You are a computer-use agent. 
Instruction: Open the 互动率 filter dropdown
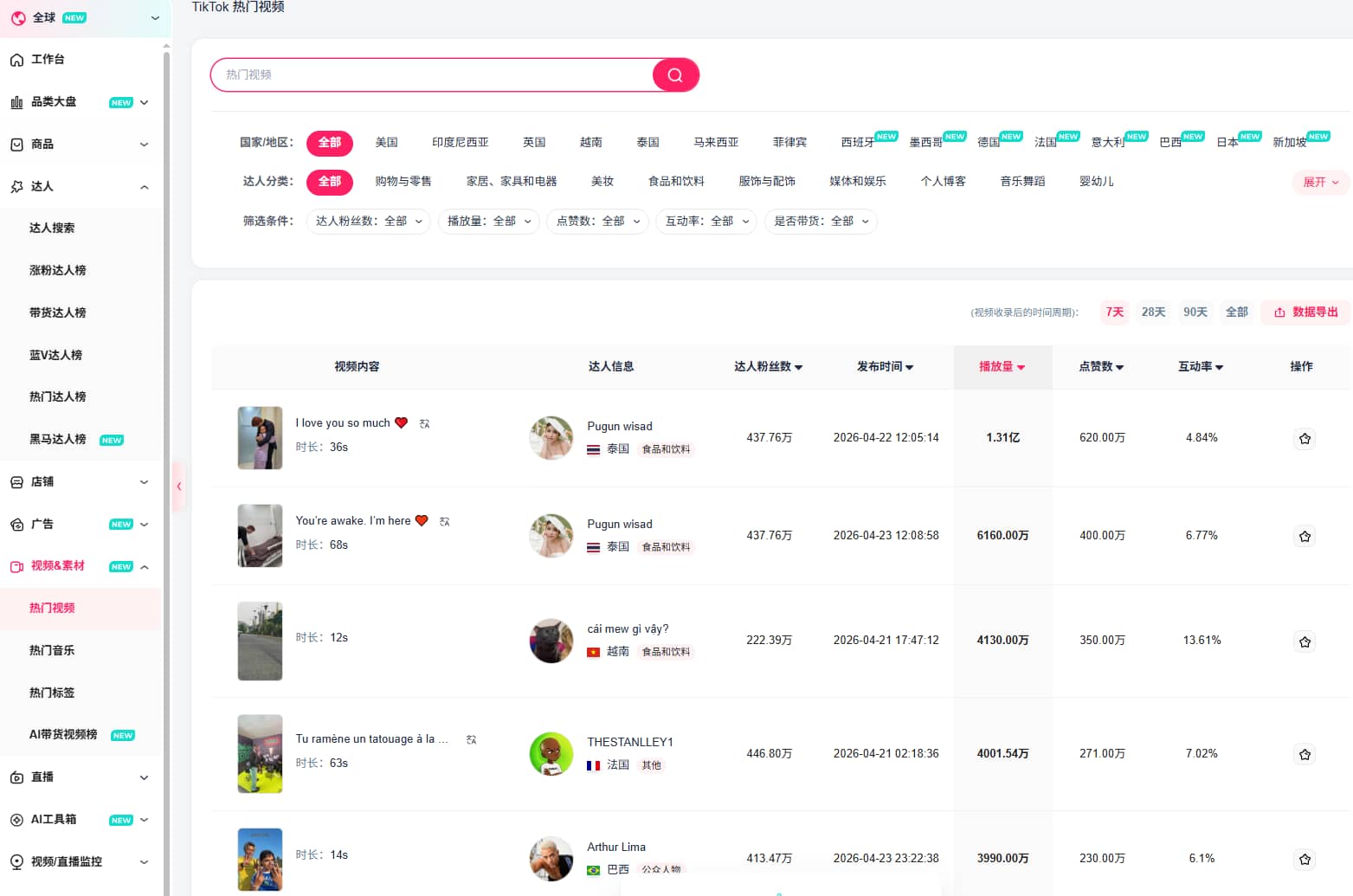tap(706, 222)
